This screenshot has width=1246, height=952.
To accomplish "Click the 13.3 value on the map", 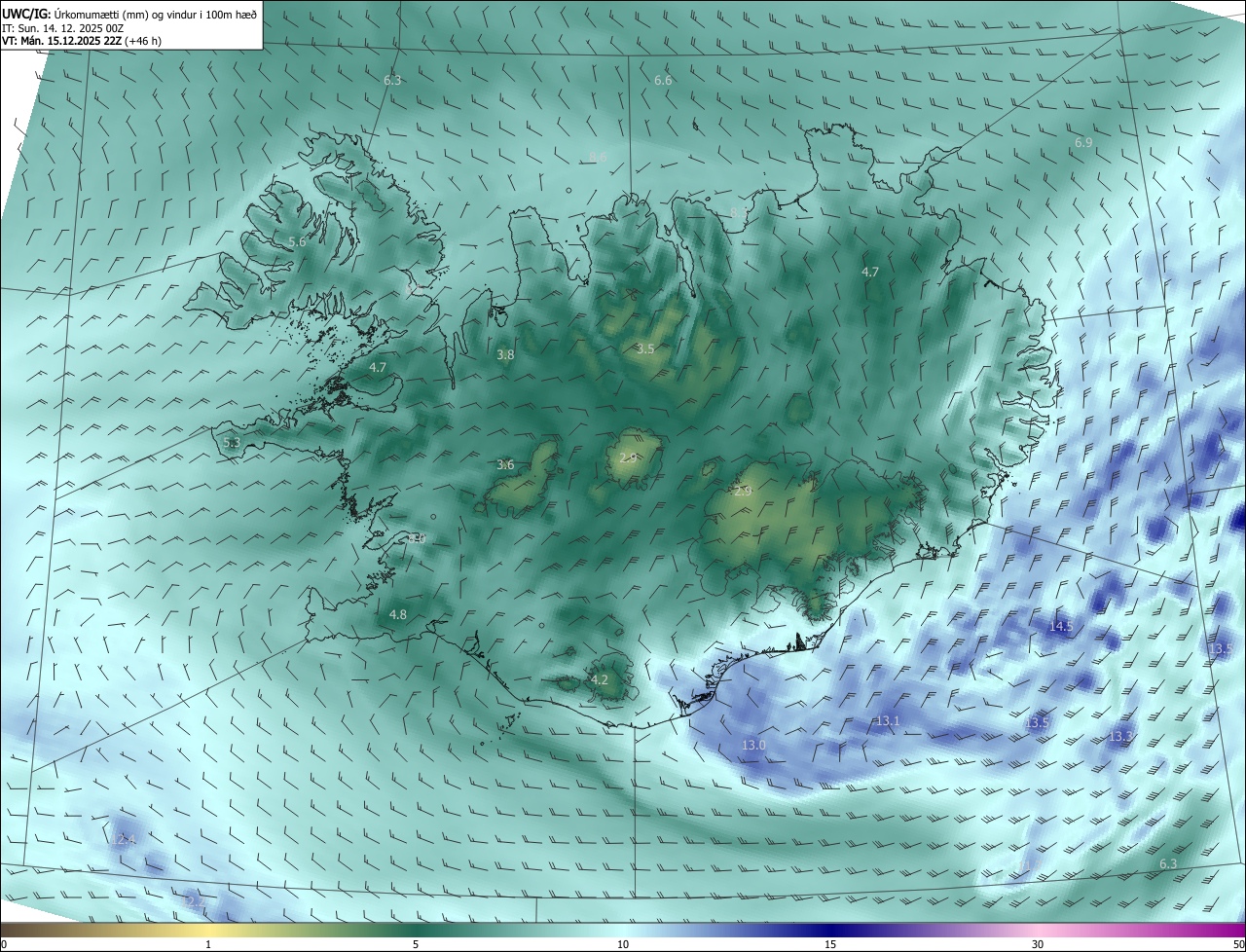I will 1120,737.
